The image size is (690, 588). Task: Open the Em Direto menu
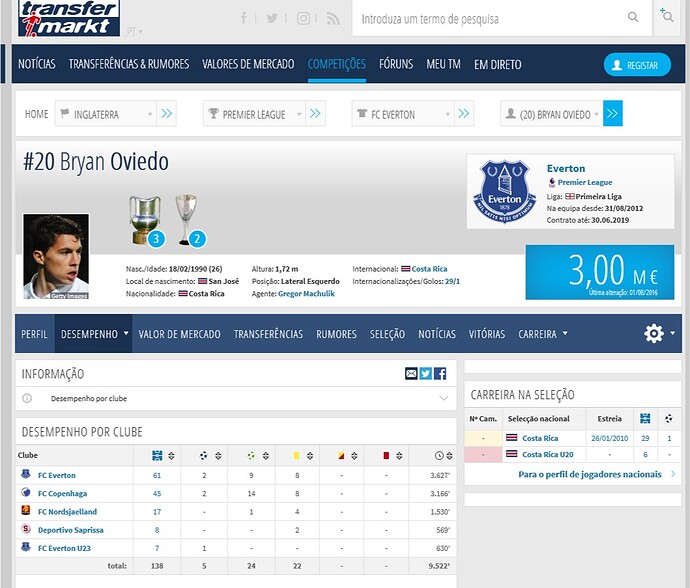(498, 64)
